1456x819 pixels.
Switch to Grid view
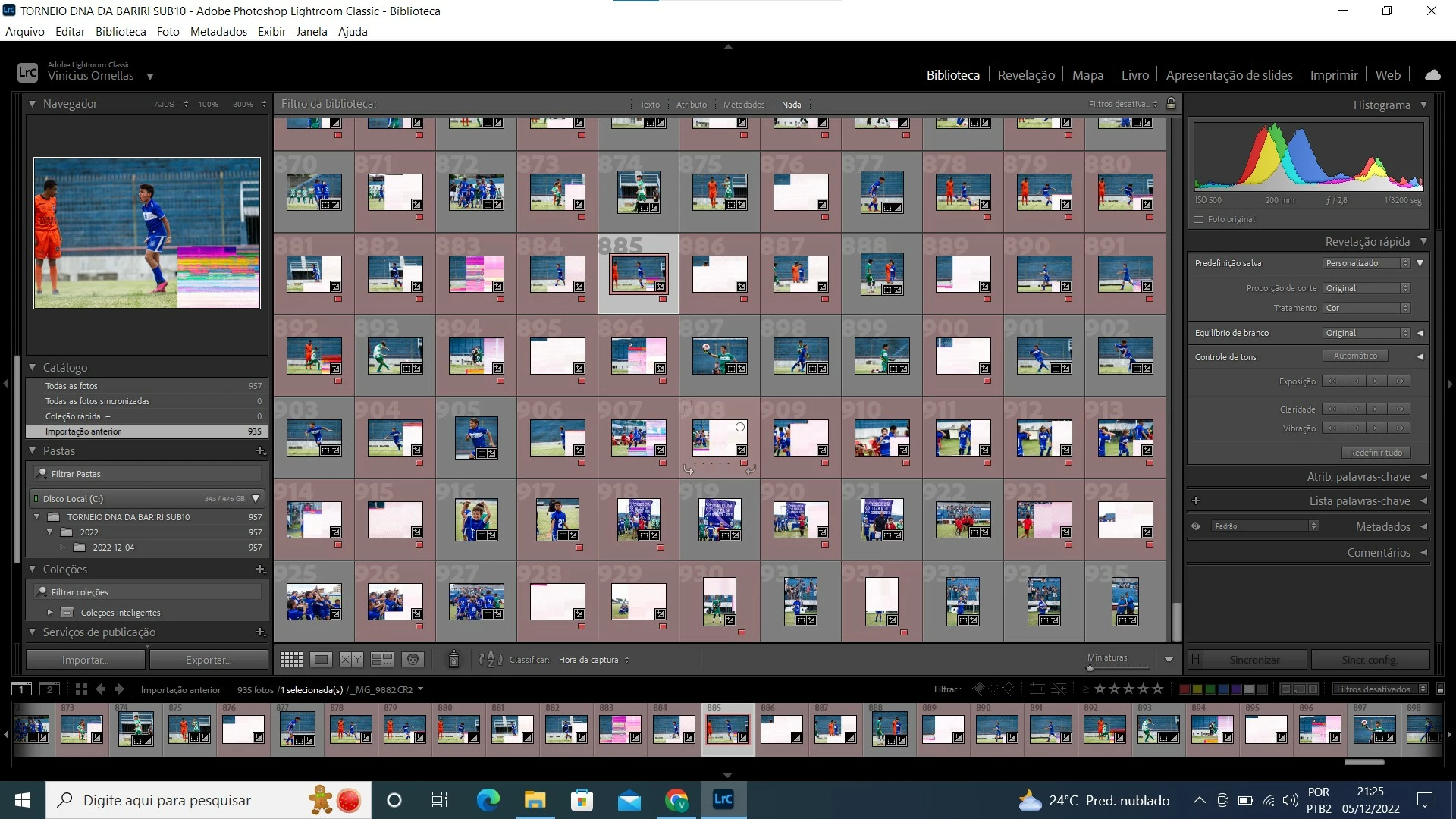coord(291,660)
